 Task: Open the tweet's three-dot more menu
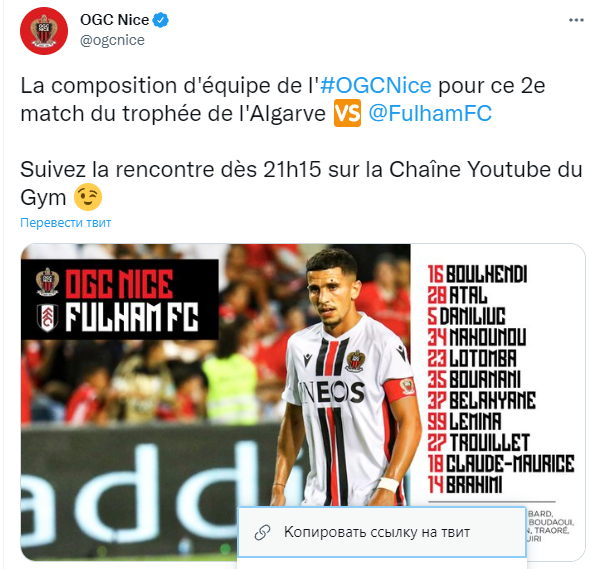coord(576,20)
